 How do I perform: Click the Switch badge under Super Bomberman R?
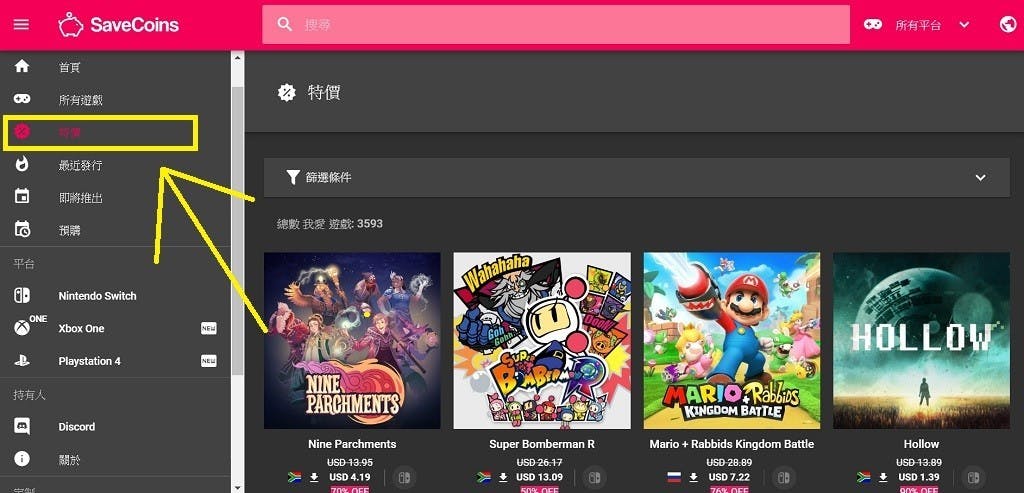click(x=594, y=477)
